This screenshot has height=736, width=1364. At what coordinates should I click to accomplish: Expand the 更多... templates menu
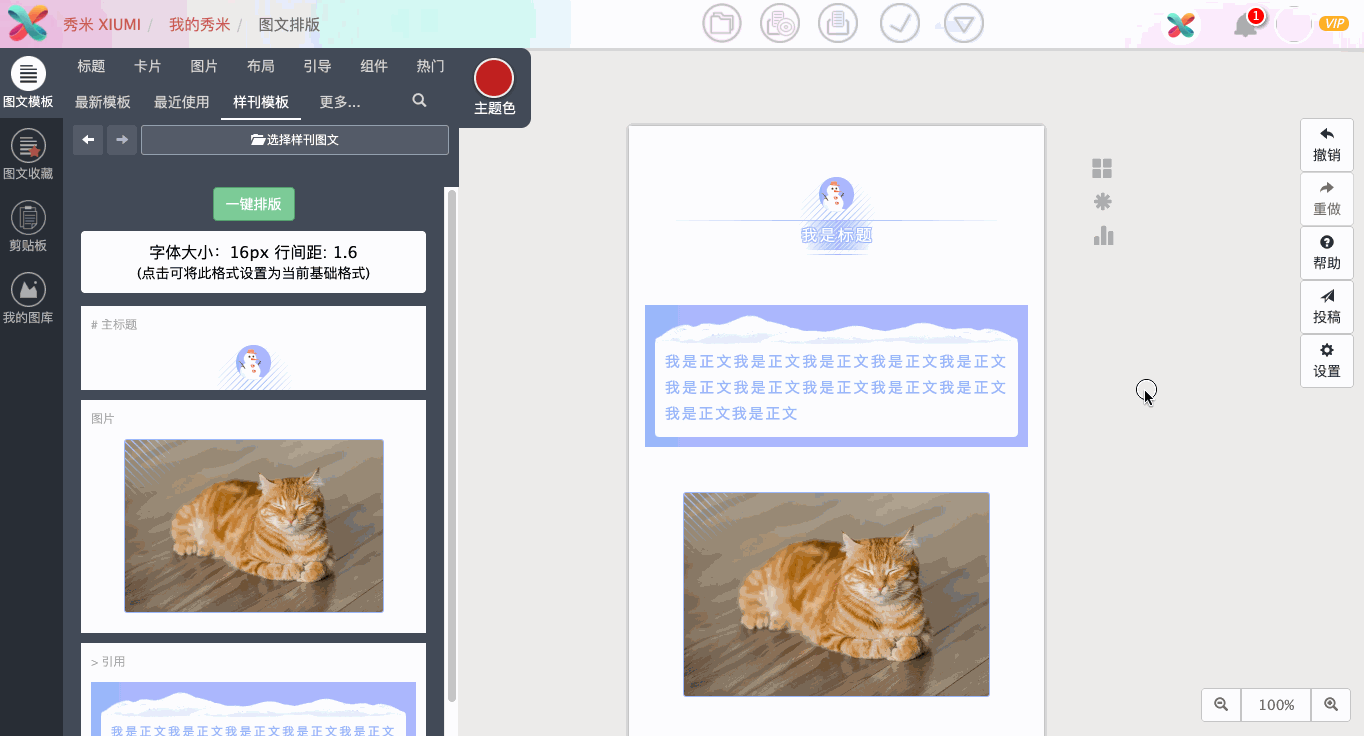pos(340,102)
